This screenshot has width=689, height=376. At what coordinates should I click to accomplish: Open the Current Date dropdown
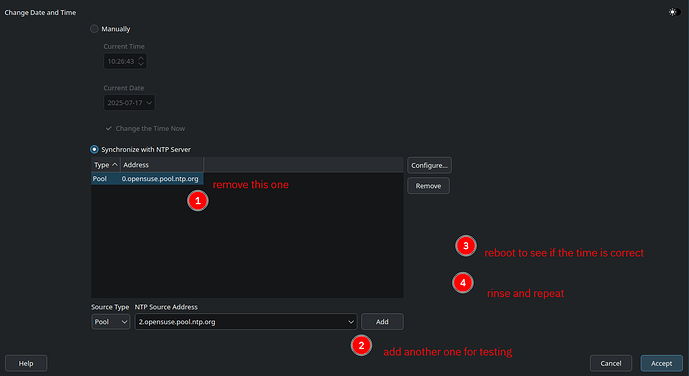click(129, 103)
